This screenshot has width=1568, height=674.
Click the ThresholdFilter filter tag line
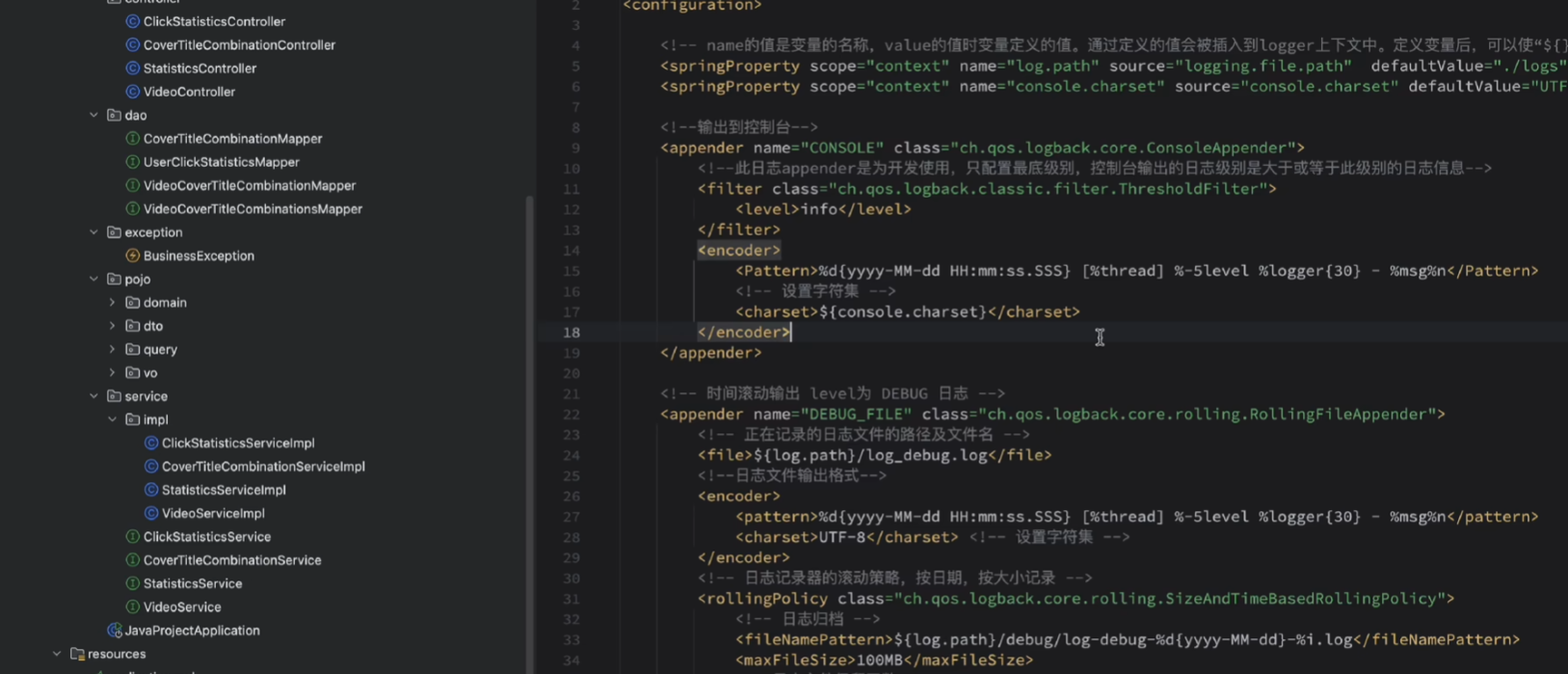987,188
